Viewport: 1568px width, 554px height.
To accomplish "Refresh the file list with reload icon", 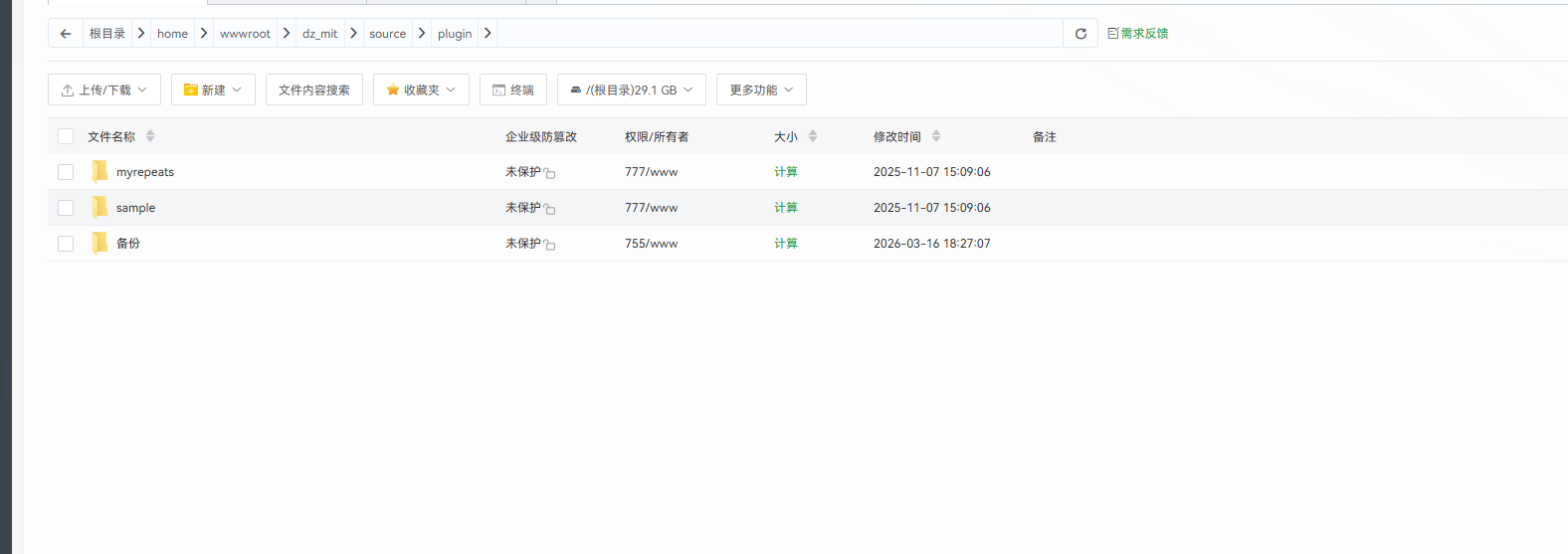I will click(x=1080, y=34).
